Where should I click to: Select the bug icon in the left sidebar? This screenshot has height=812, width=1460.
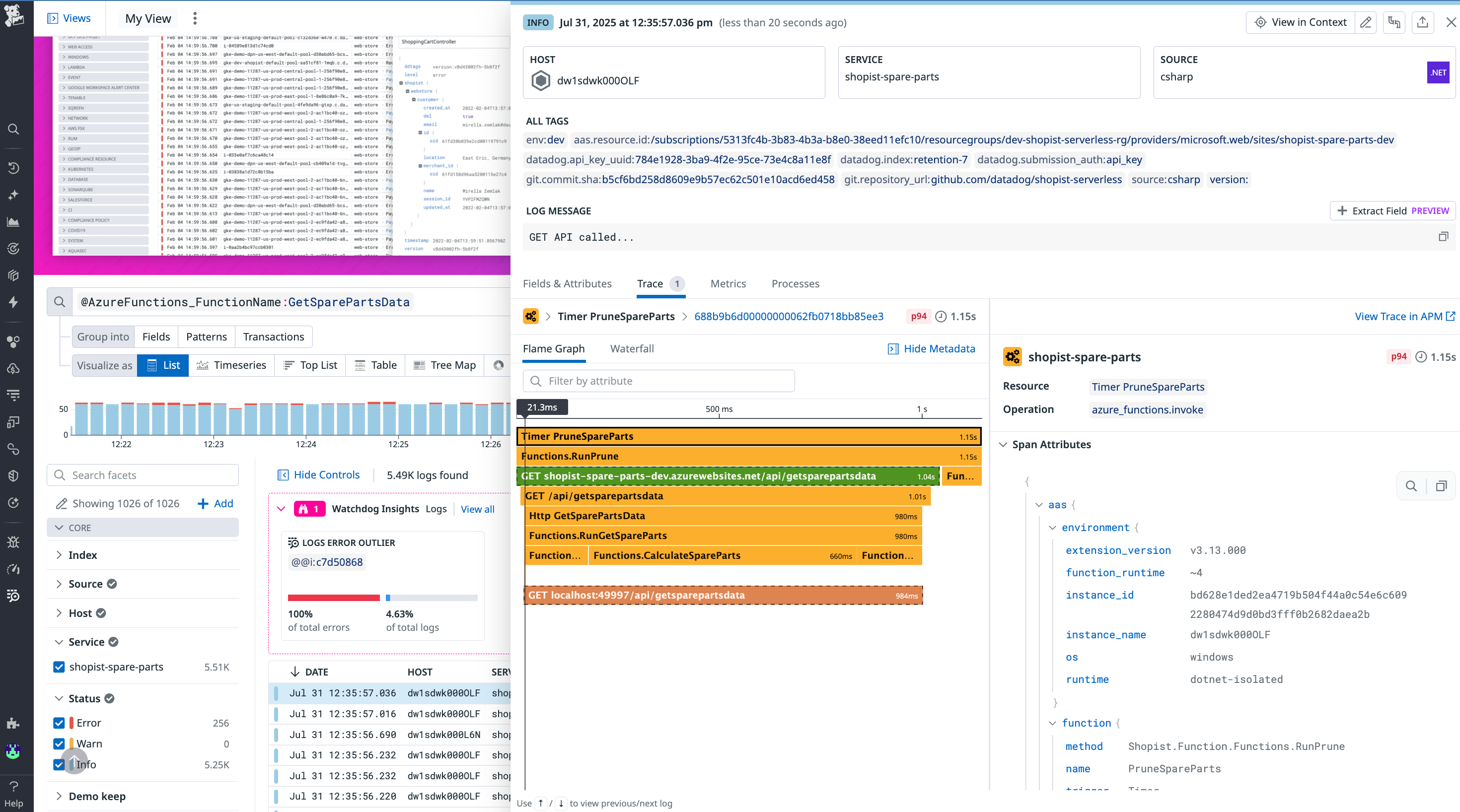(13, 541)
